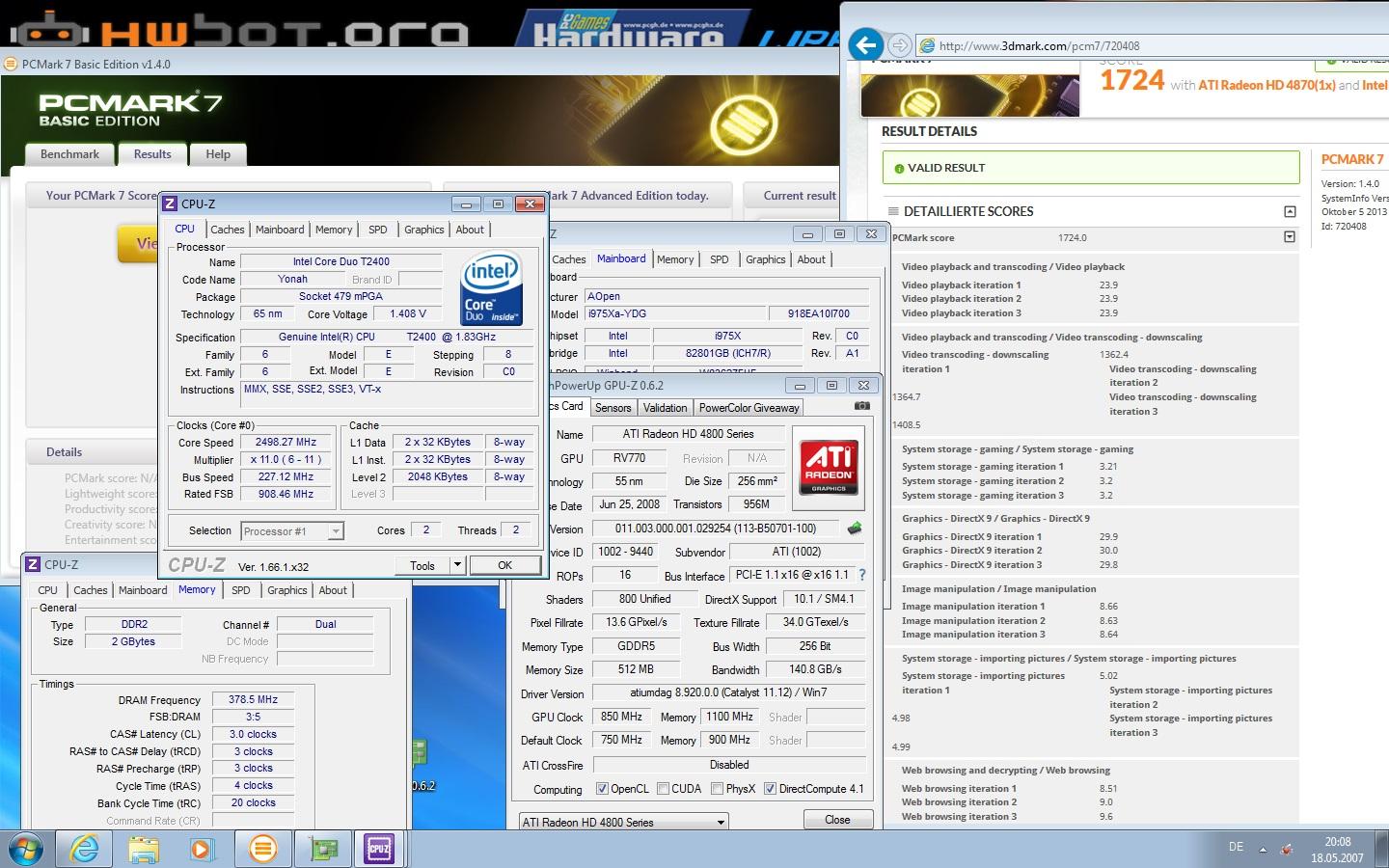1389x868 pixels.
Task: Switch to CPU-Z taskbar icon
Action: coord(380,849)
